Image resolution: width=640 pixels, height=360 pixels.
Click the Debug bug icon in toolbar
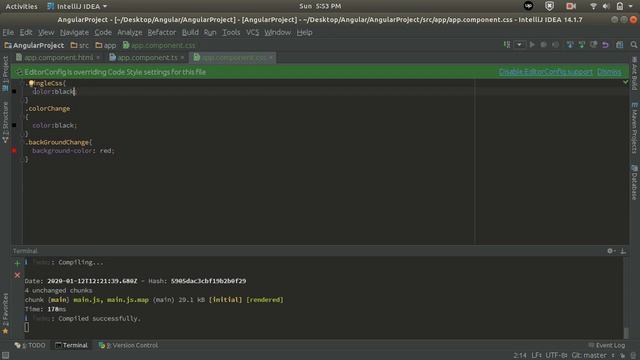(x=544, y=44)
